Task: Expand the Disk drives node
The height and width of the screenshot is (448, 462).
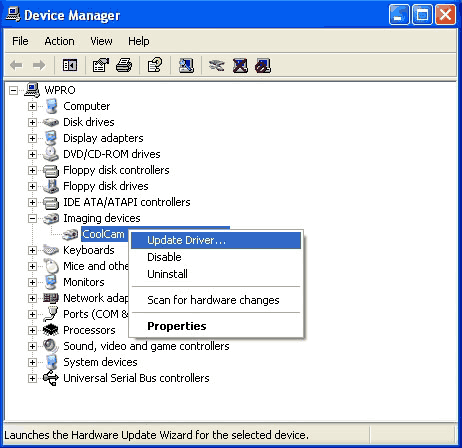Action: tap(32, 122)
